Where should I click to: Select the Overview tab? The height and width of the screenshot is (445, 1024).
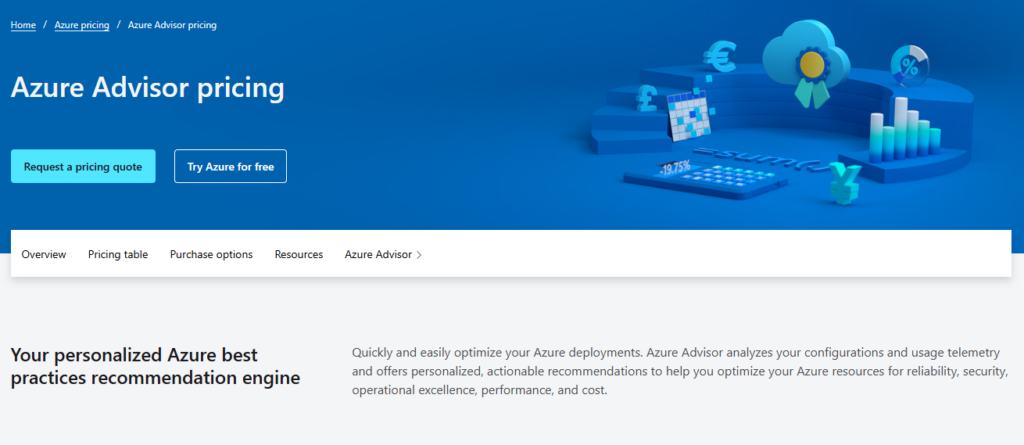(44, 254)
